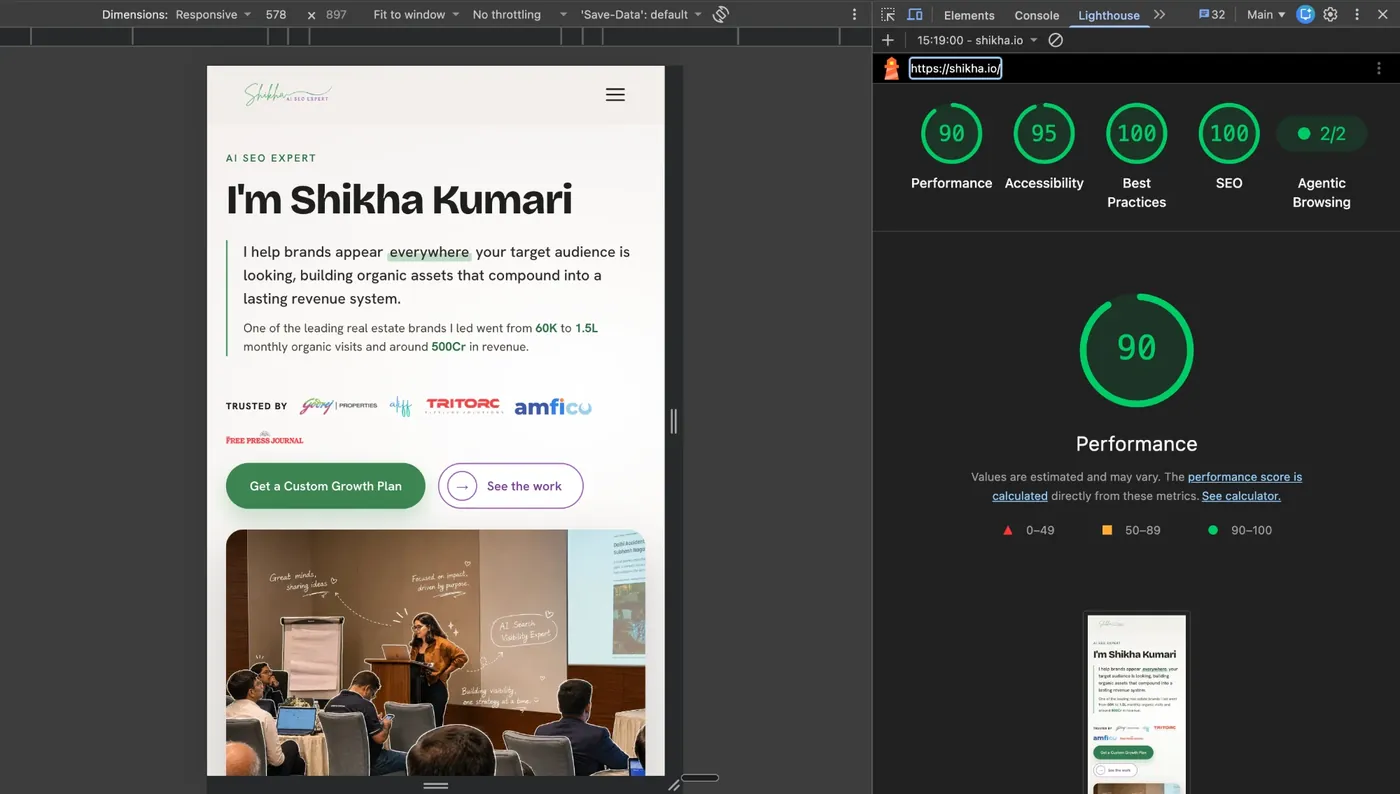Select the Lighthouse tab

(1109, 15)
